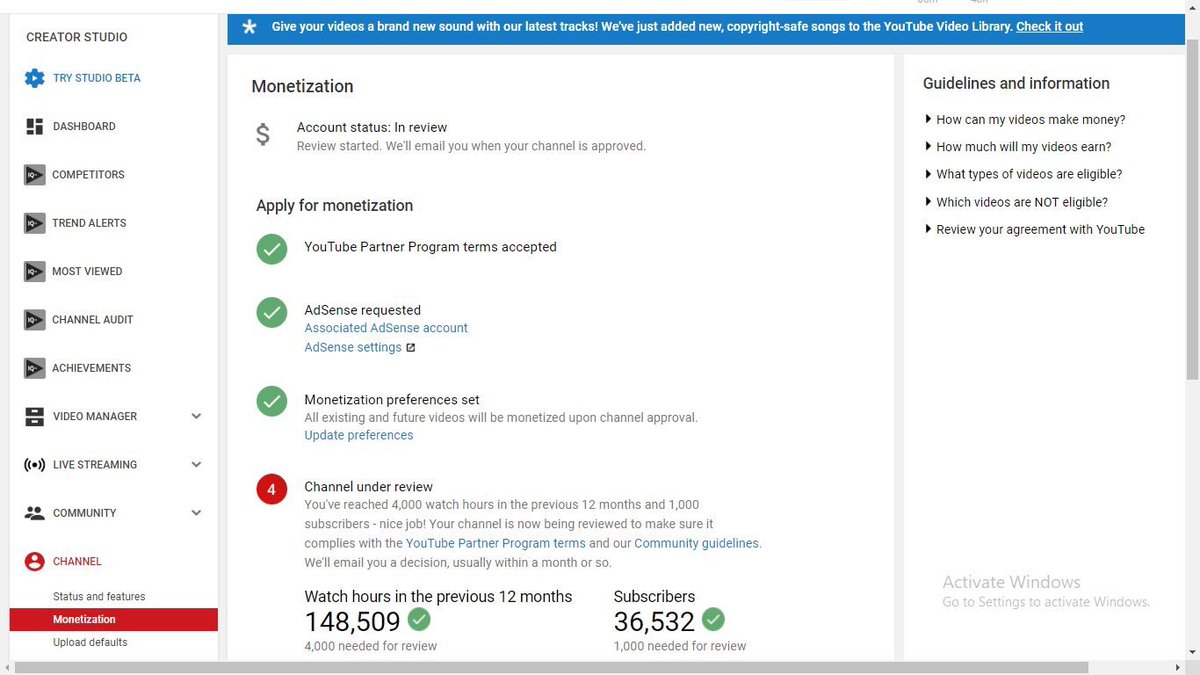
Task: Click the red step 4 circle
Action: (272, 490)
